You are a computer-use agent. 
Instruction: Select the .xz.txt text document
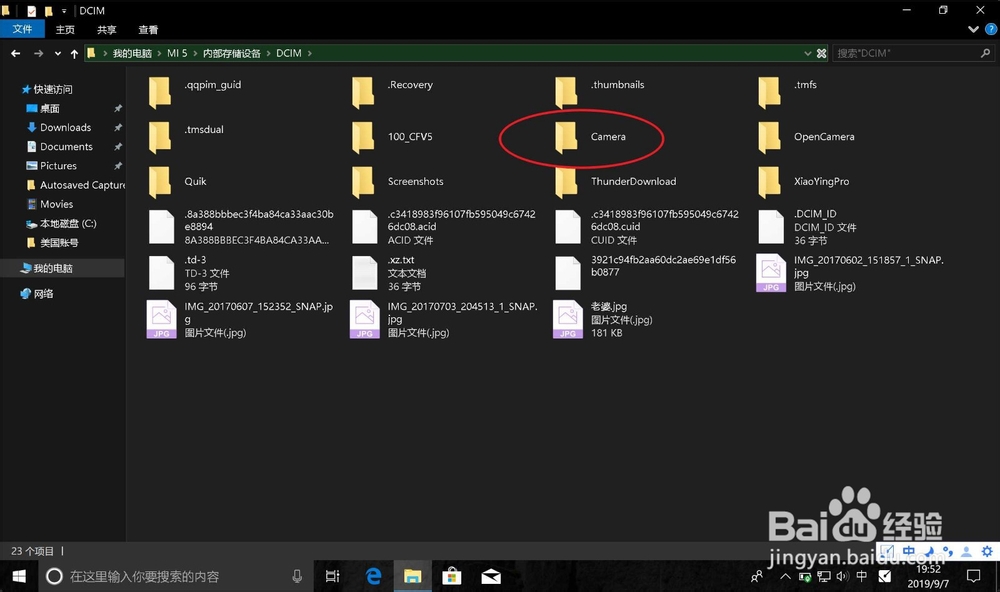click(x=388, y=273)
